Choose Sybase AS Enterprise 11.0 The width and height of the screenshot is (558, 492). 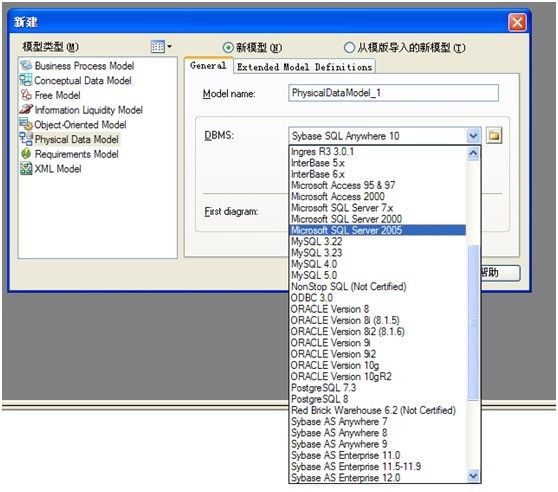tap(378, 455)
